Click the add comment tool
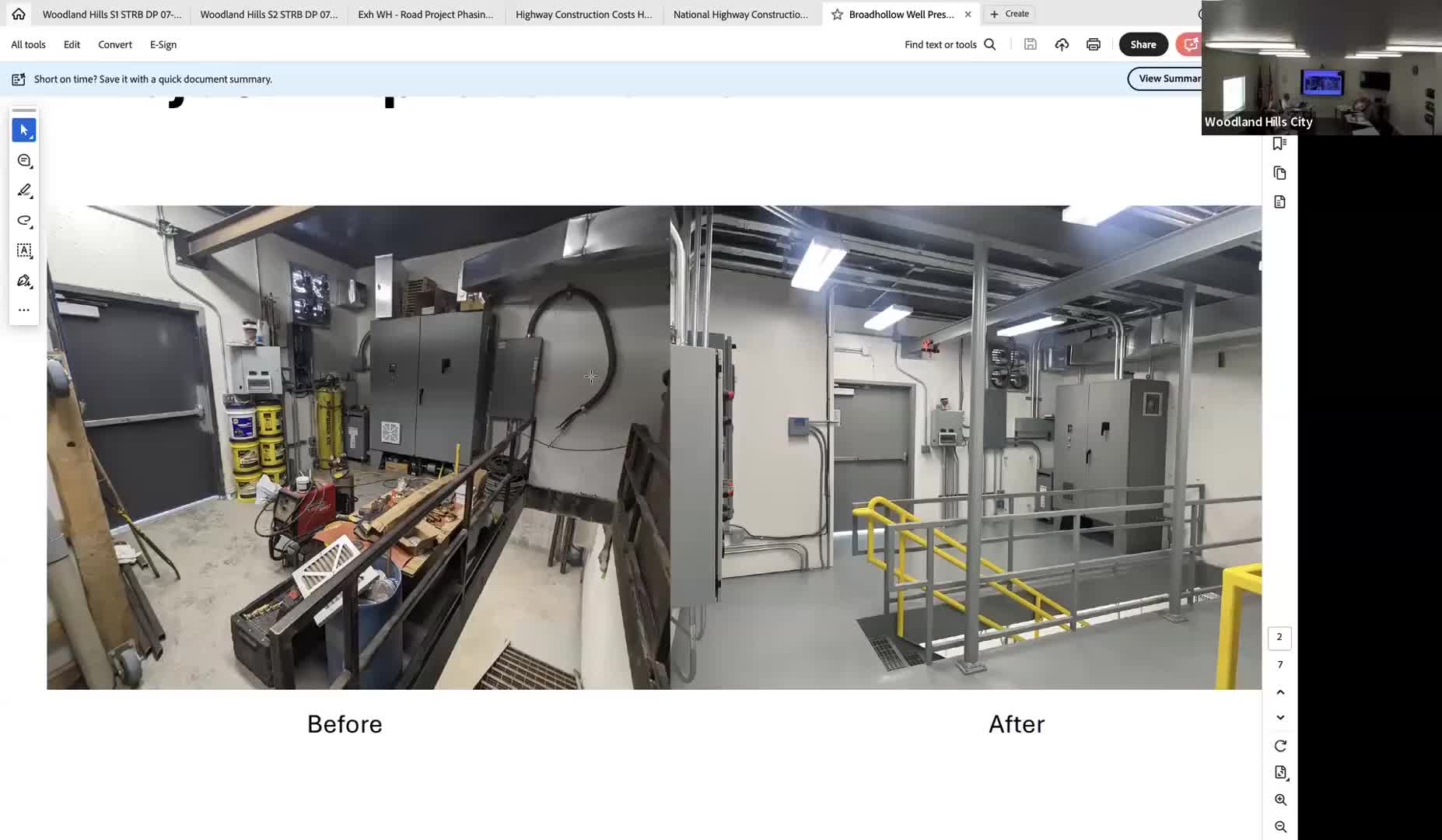Viewport: 1442px width, 840px height. click(x=24, y=161)
